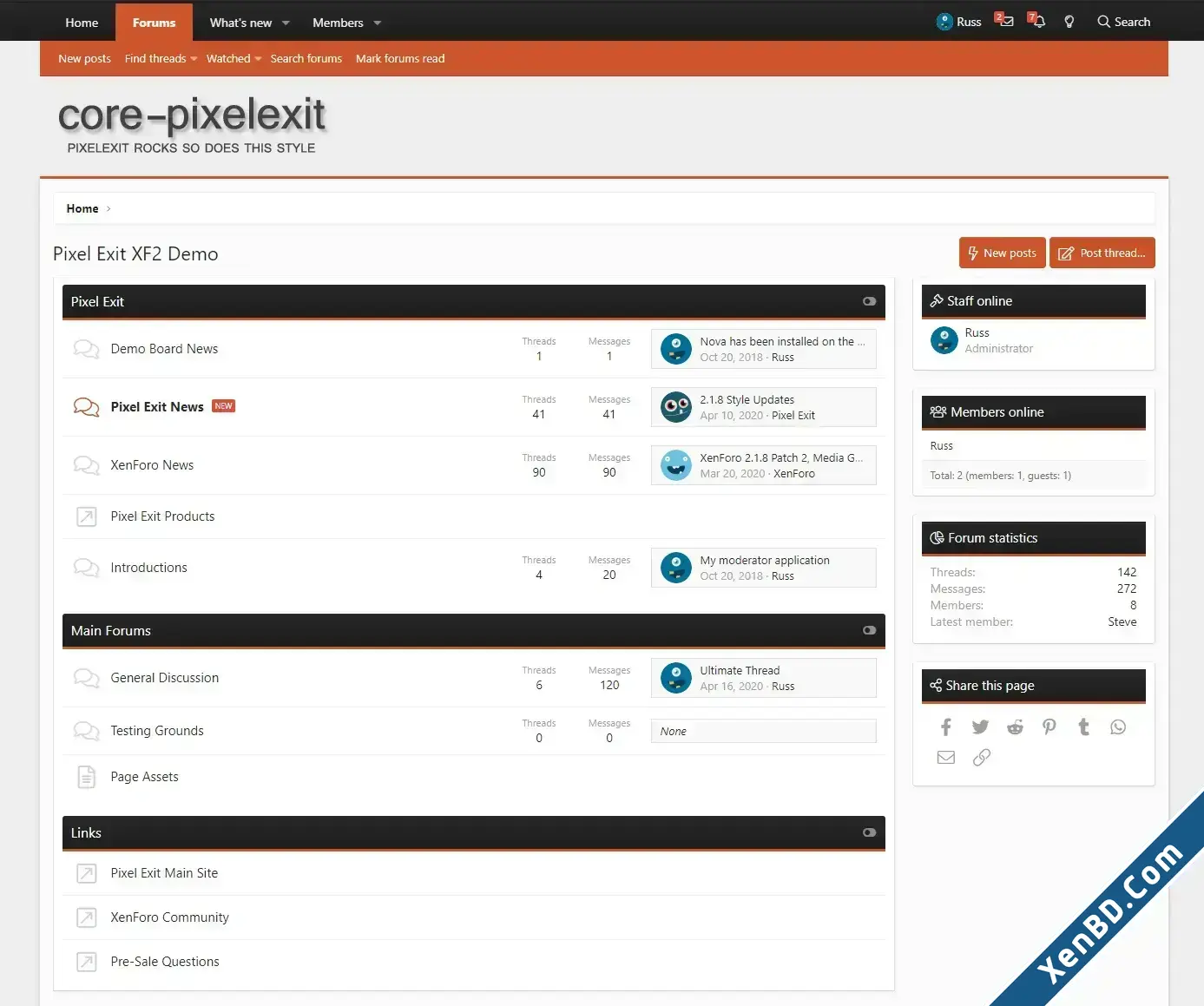Open the Introductions forum
The width and height of the screenshot is (1204, 1006).
coord(148,568)
